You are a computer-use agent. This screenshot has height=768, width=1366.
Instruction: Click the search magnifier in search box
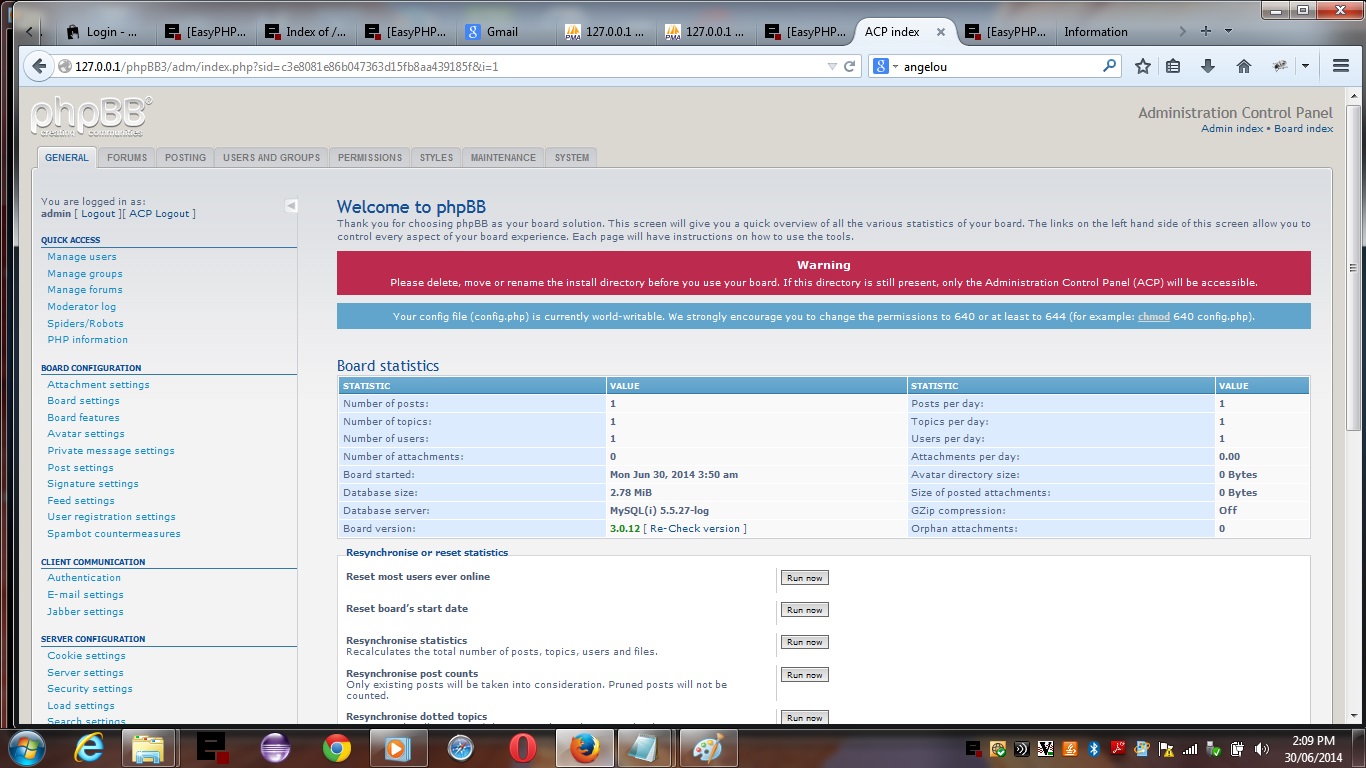(x=1109, y=66)
